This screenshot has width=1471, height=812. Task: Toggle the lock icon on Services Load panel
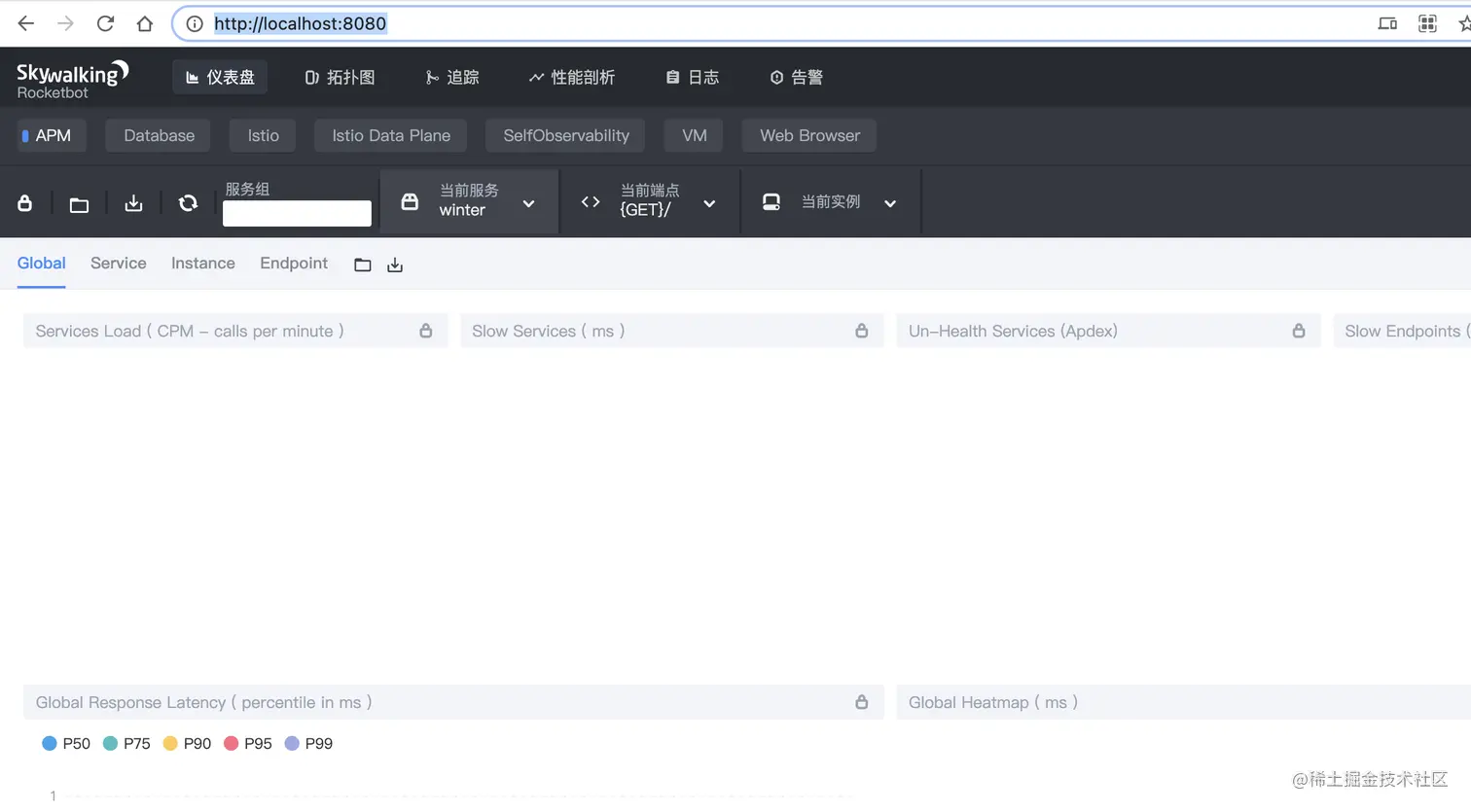425,331
